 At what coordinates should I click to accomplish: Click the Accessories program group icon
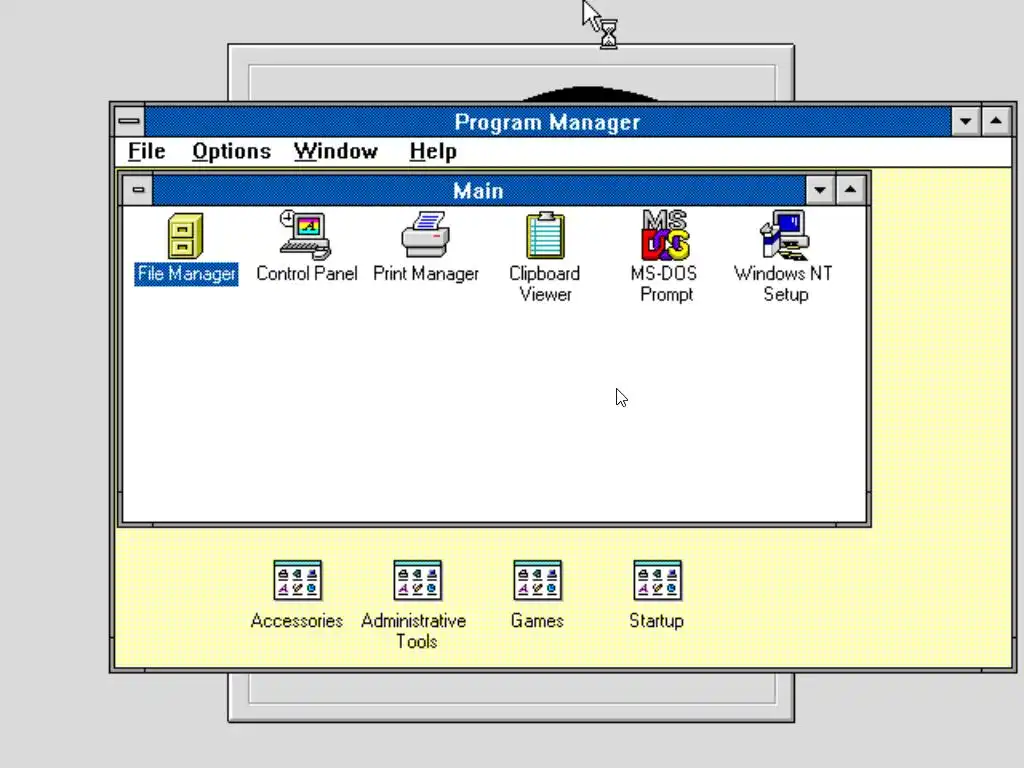click(x=297, y=580)
